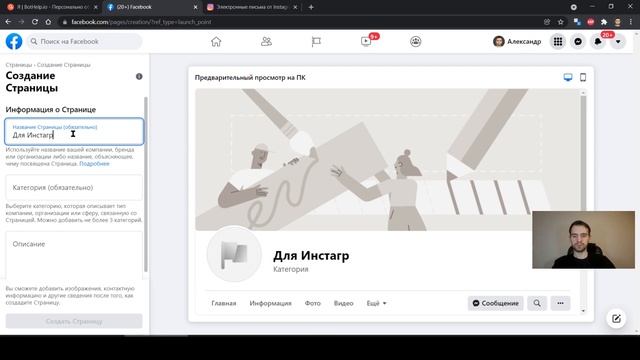Open the Groups icon
This screenshot has height=360, width=640.
tap(416, 41)
